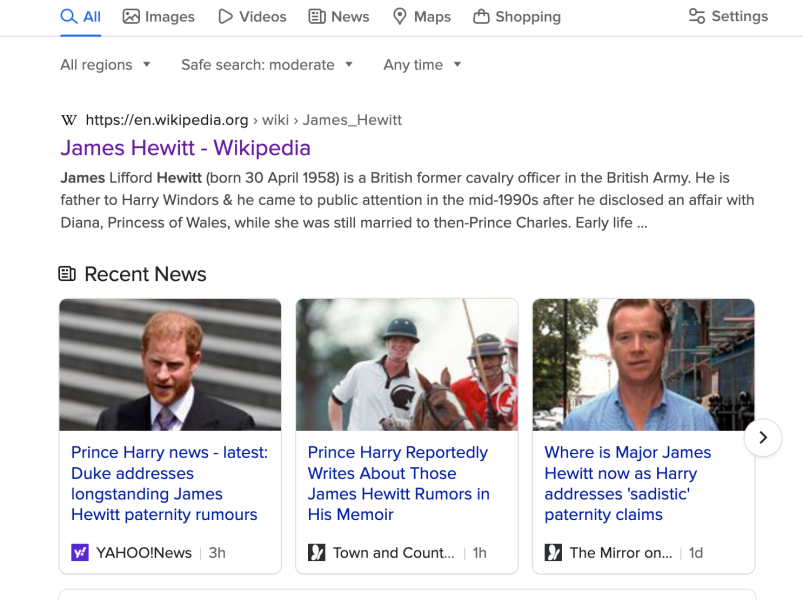Screen dimensions: 803x600
Task: Expand the All regions dropdown
Action: 106,65
